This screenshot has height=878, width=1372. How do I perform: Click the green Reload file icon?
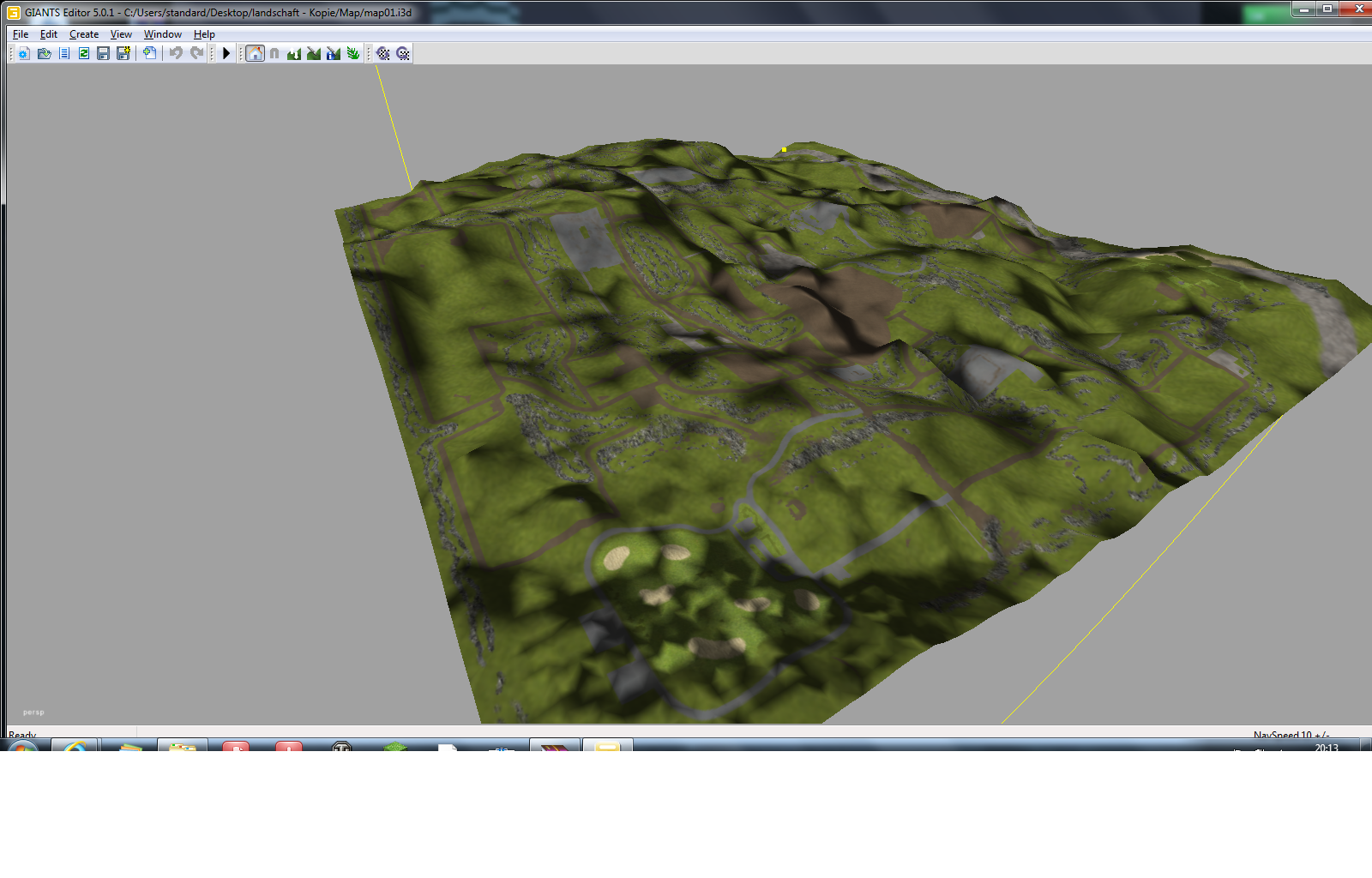pyautogui.click(x=84, y=53)
